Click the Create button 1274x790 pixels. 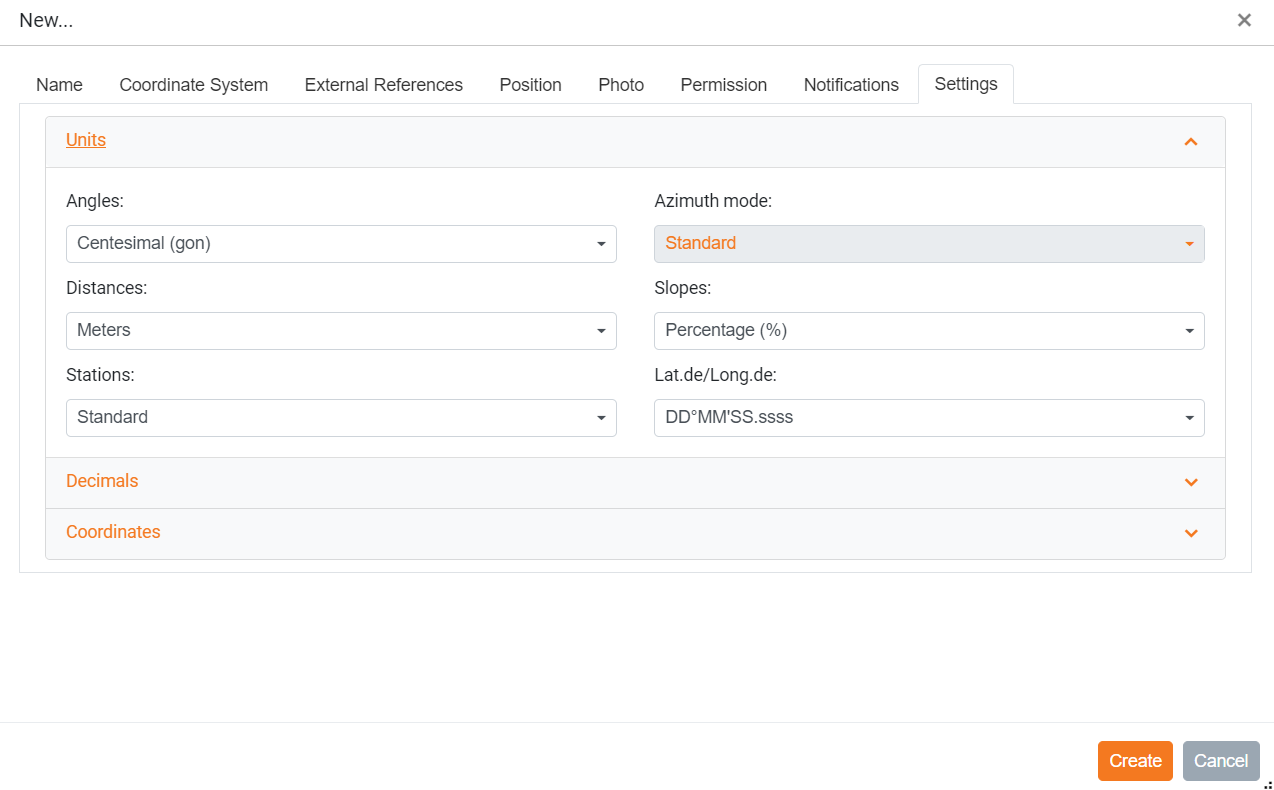click(1135, 761)
